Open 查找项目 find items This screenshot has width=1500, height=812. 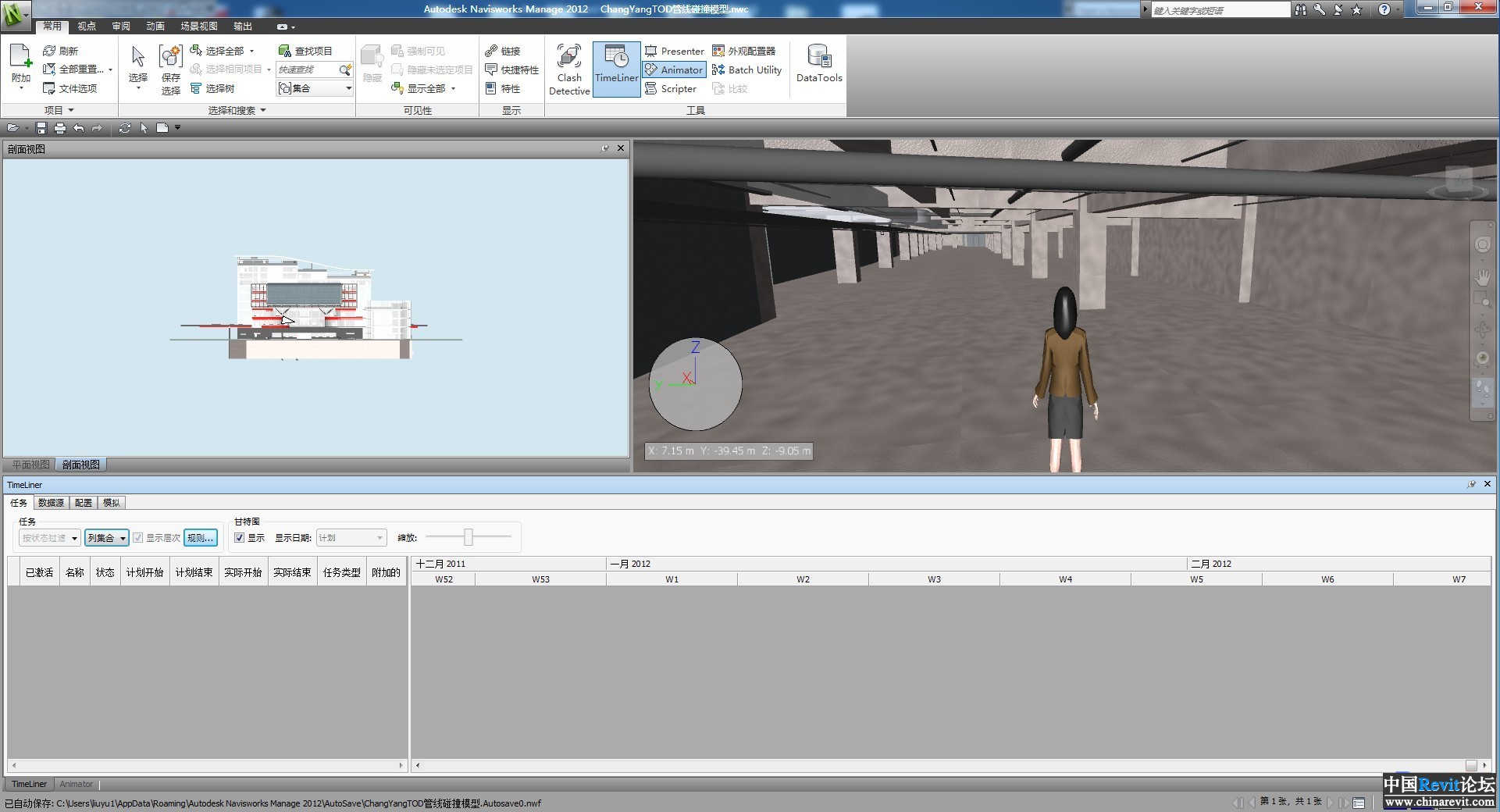[x=306, y=51]
